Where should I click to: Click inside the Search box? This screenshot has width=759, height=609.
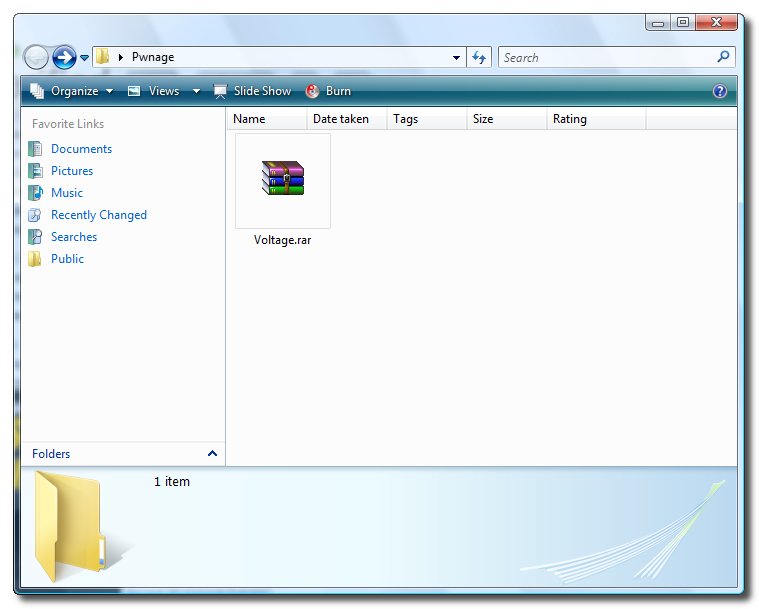606,58
